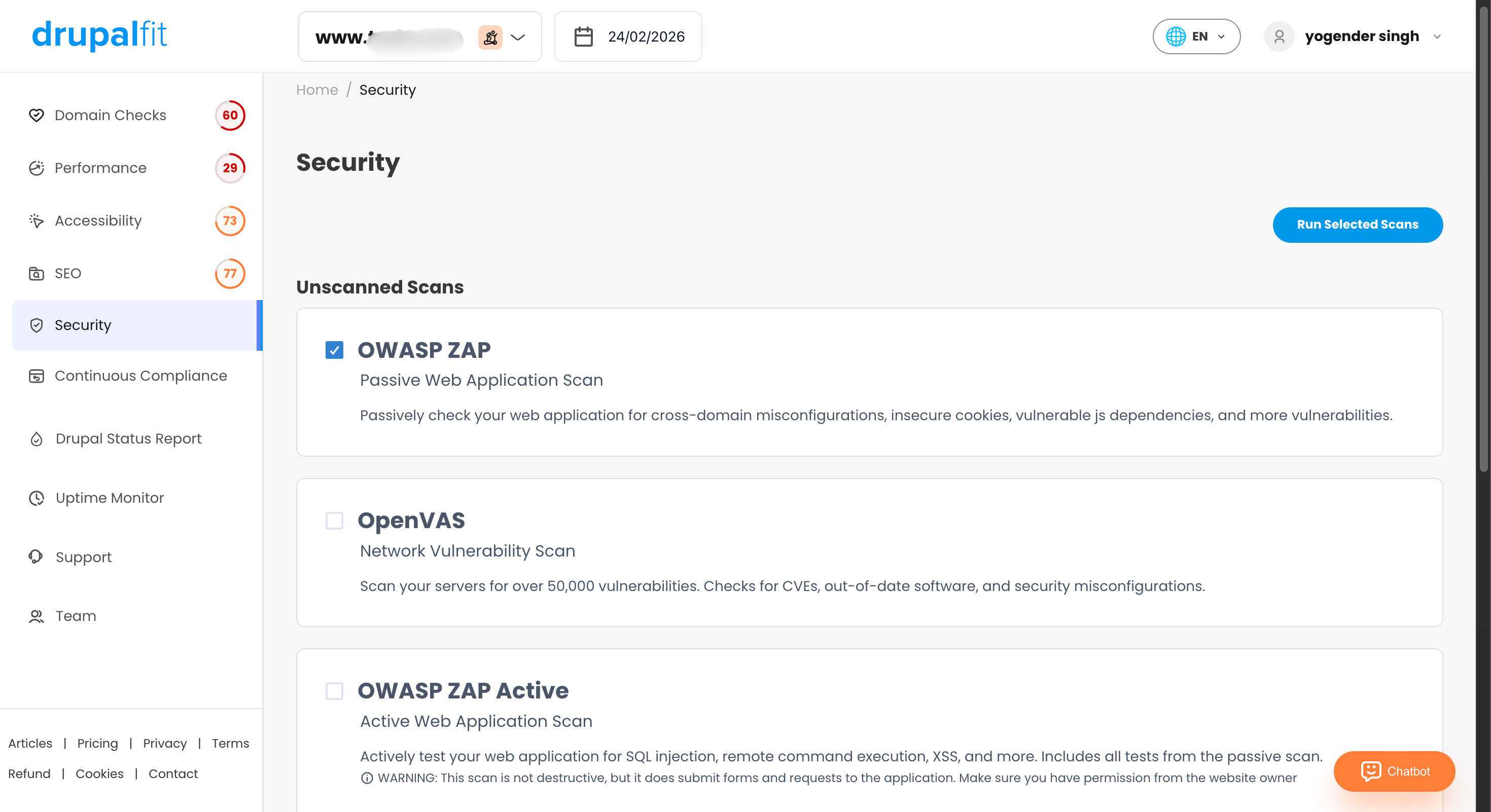Click the OpenVAS scan title

pyautogui.click(x=411, y=521)
